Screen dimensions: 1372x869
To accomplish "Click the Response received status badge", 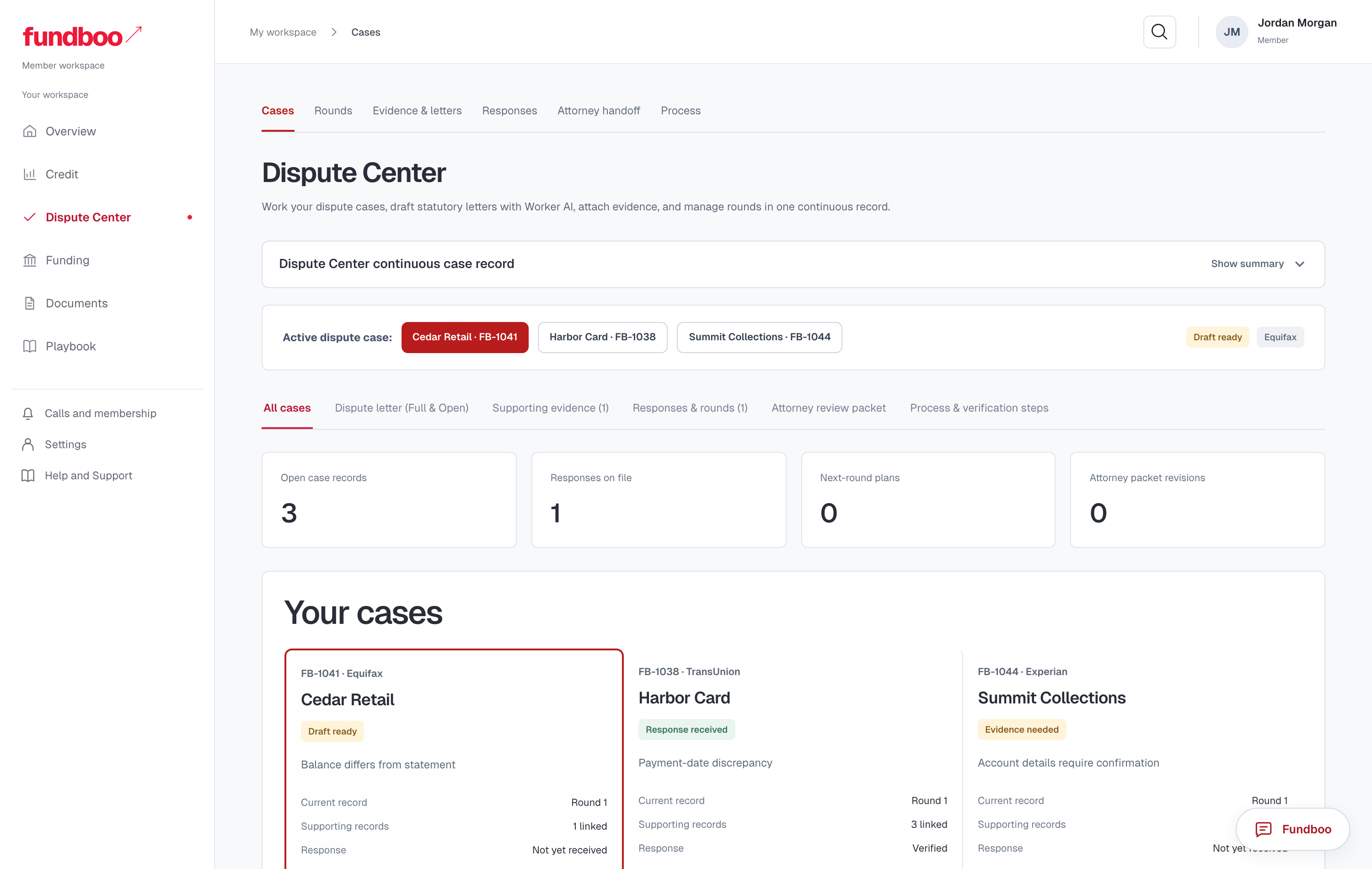I will pos(686,730).
